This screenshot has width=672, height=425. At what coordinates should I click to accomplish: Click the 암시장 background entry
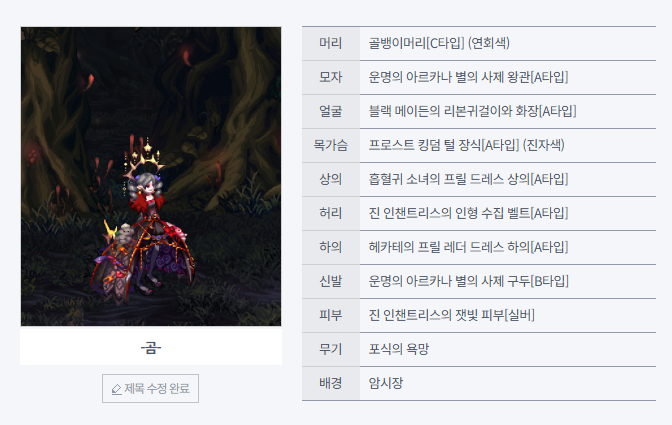tap(386, 383)
